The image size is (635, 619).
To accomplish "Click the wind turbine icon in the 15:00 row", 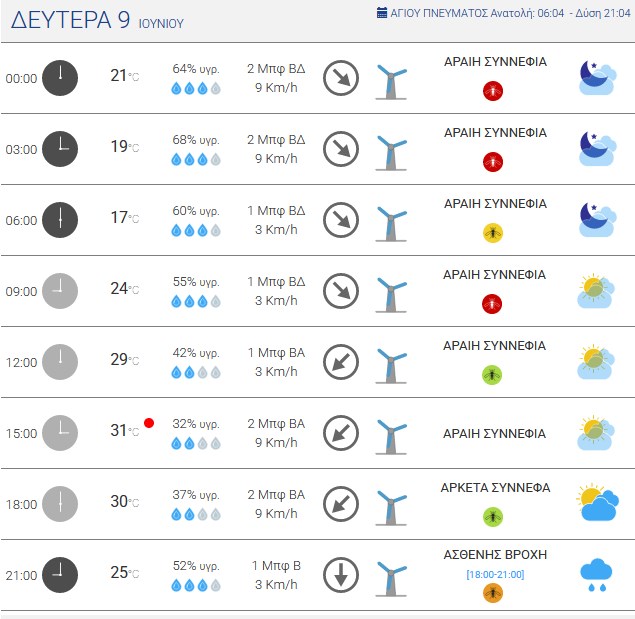I will pos(391,437).
